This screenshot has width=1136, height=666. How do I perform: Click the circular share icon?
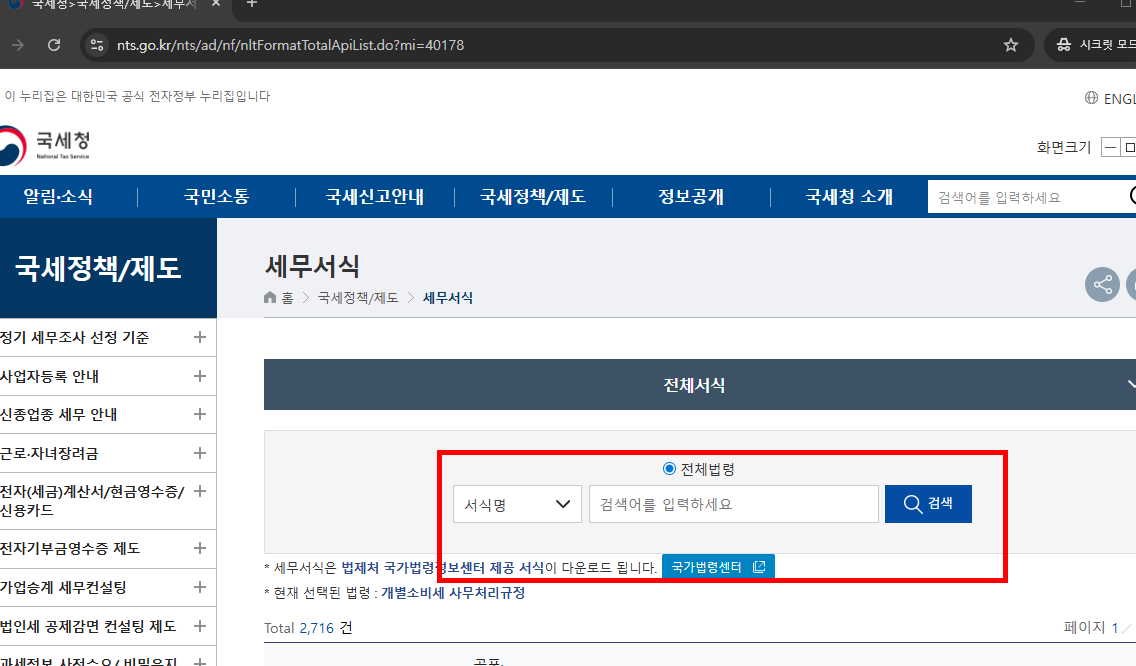point(1102,284)
